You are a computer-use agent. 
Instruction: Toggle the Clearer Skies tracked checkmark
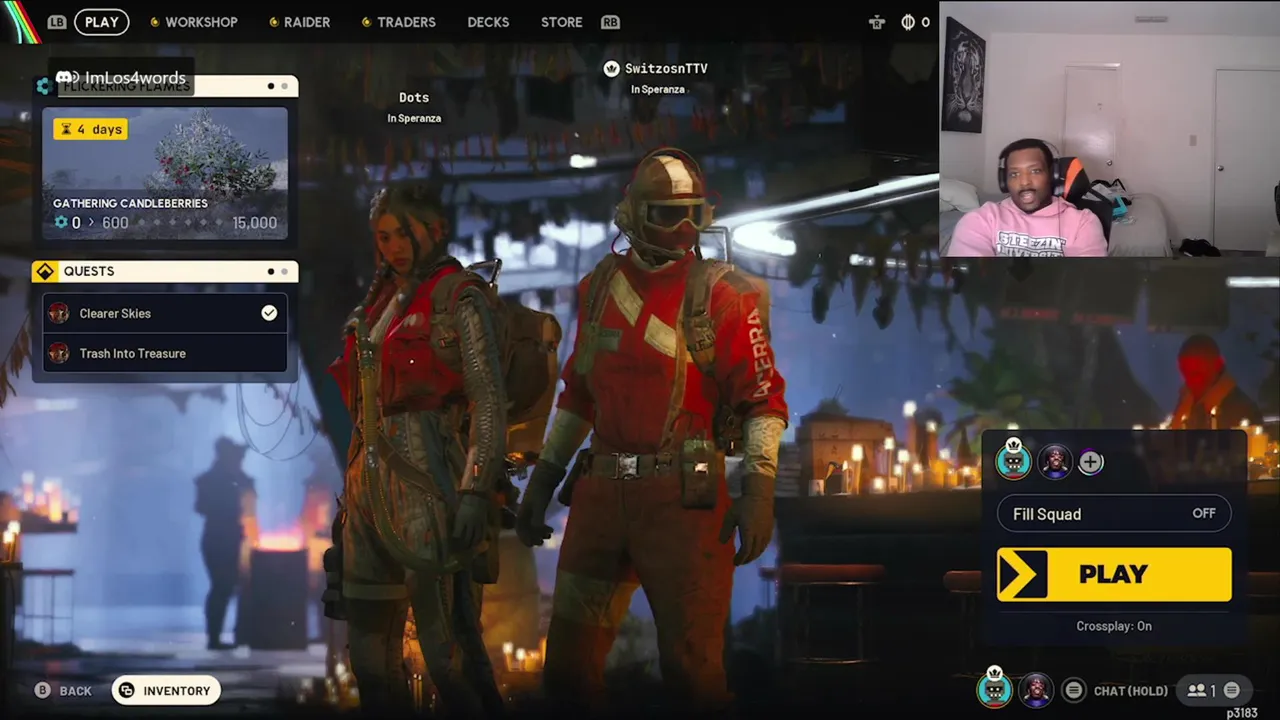(x=269, y=313)
